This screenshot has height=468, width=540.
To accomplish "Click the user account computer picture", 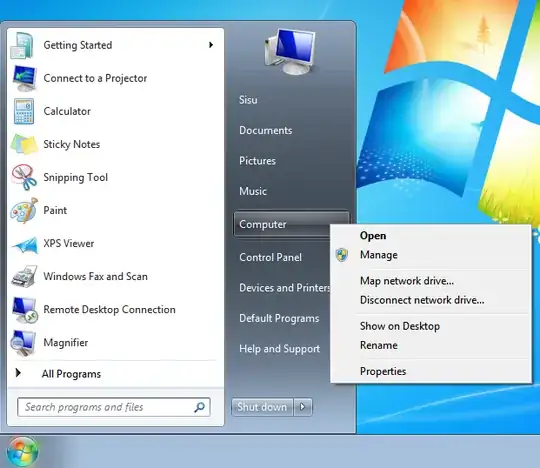I will 290,52.
